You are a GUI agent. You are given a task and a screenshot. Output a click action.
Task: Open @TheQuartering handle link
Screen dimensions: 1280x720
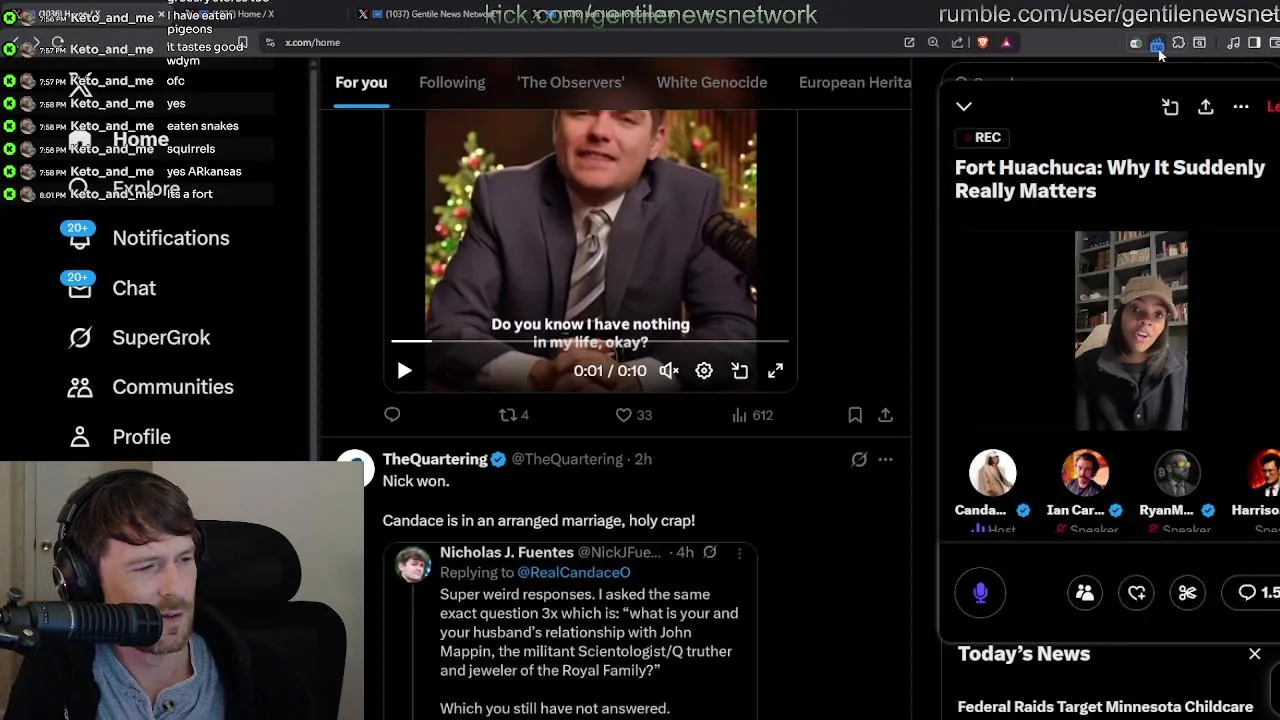click(x=567, y=459)
